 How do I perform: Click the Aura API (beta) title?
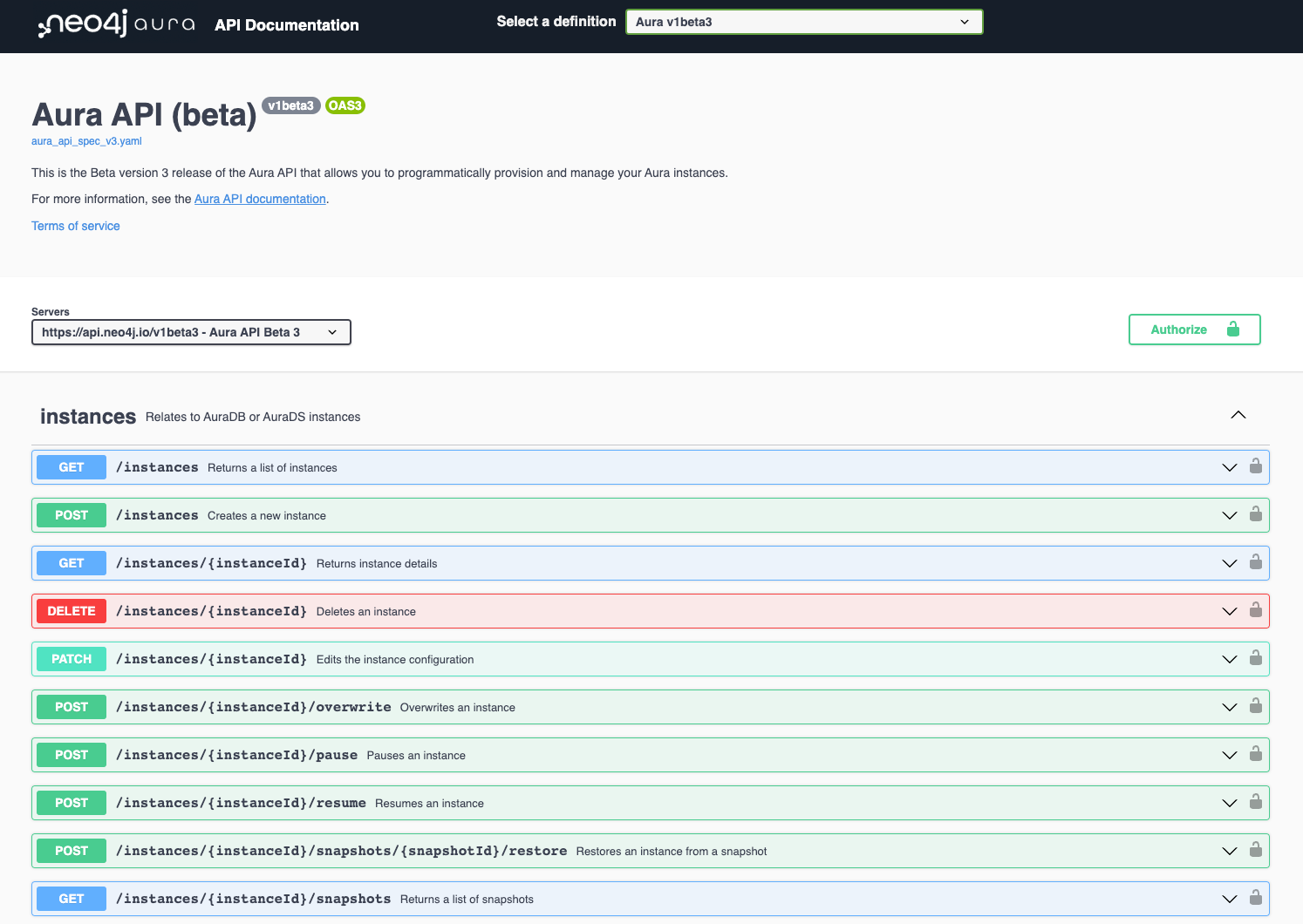tap(145, 115)
